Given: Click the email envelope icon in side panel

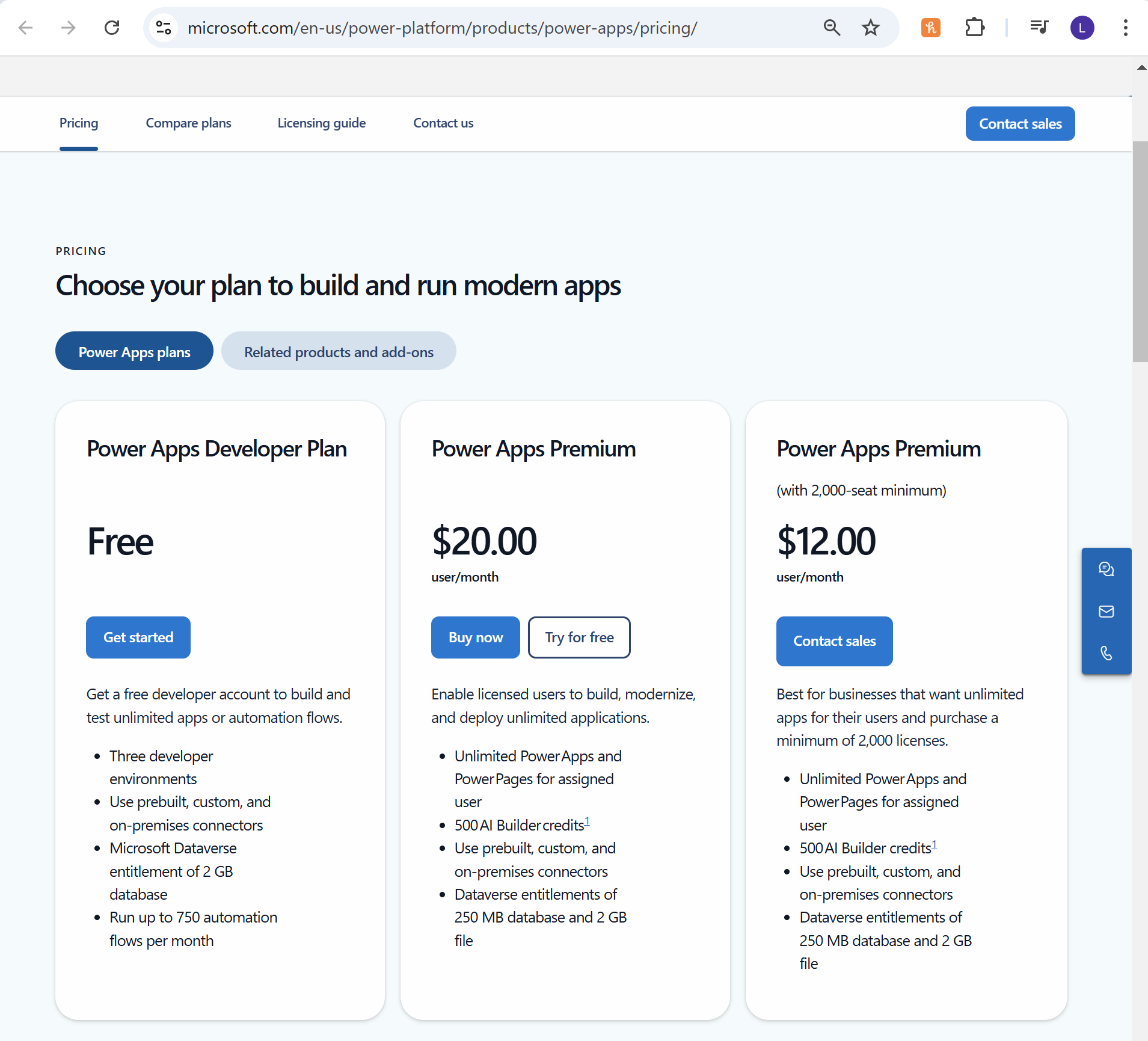Looking at the screenshot, I should (x=1106, y=612).
